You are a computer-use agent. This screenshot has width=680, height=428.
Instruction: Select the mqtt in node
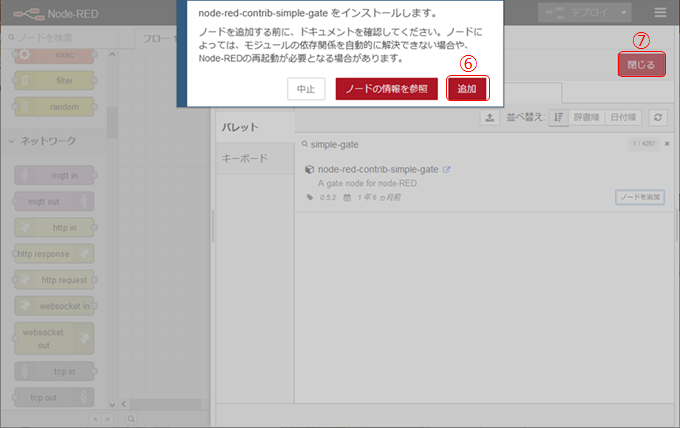55,174
